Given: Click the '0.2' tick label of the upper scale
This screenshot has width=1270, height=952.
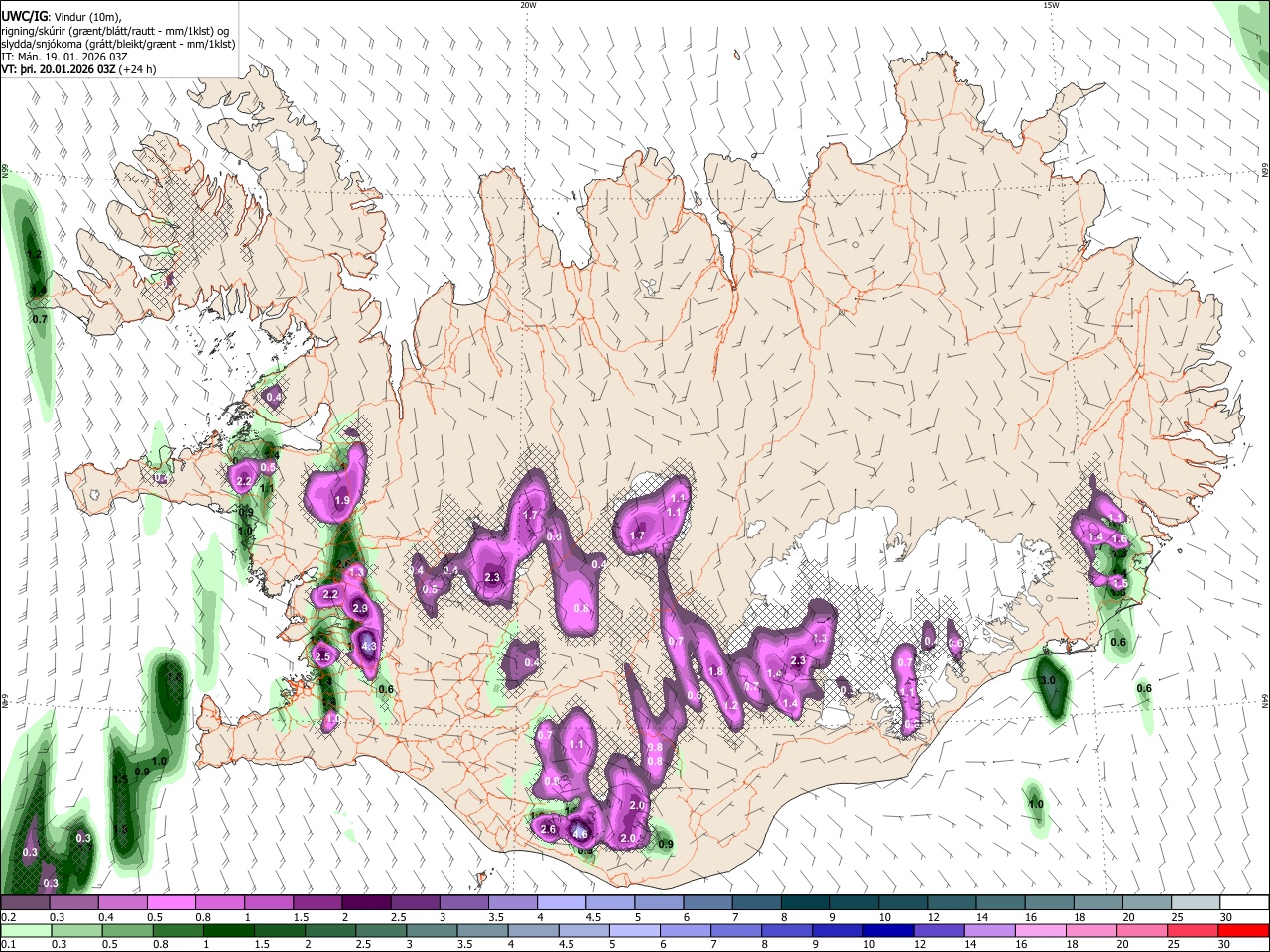Looking at the screenshot, I should [x=8, y=917].
